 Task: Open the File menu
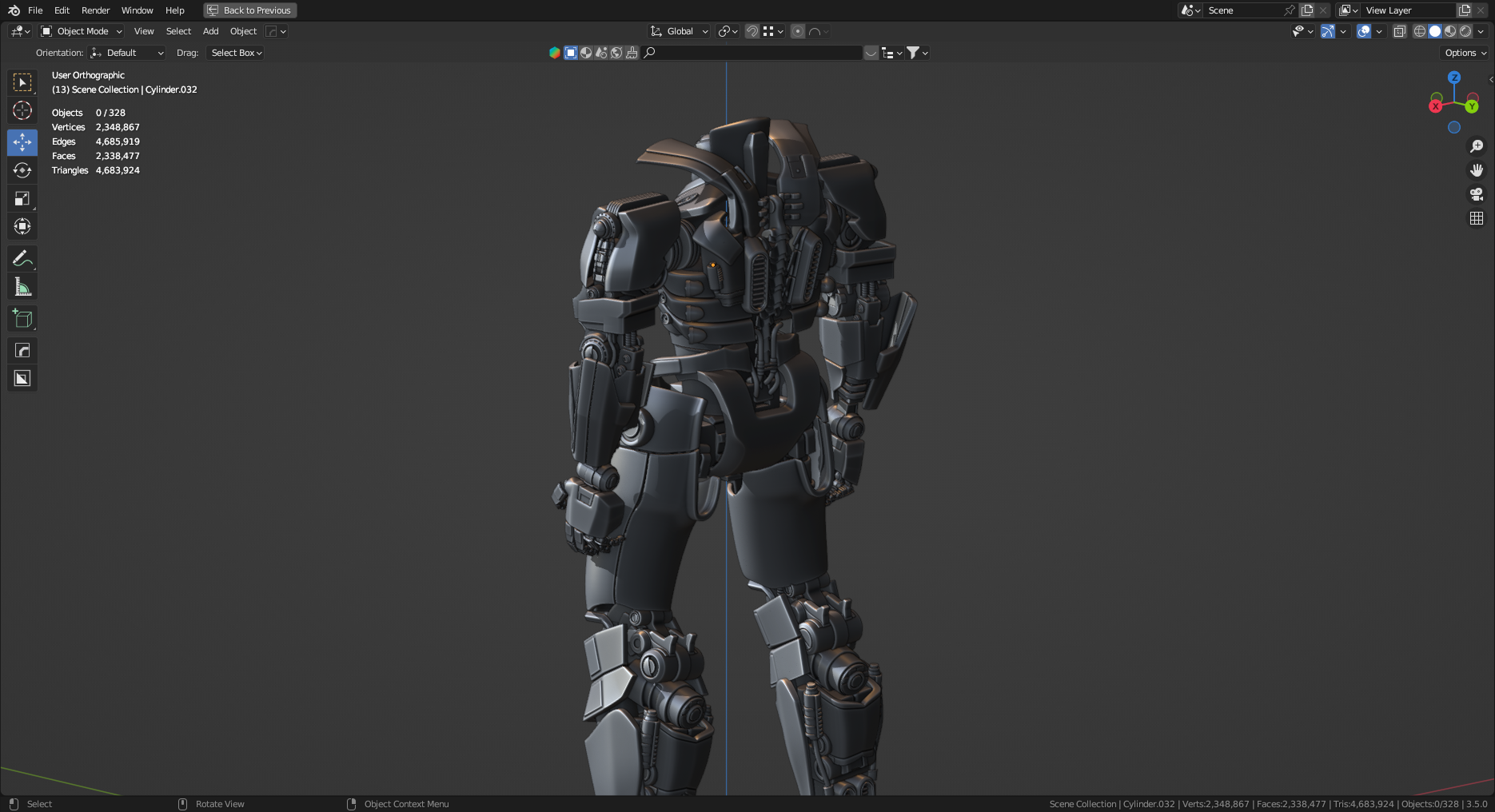[35, 10]
